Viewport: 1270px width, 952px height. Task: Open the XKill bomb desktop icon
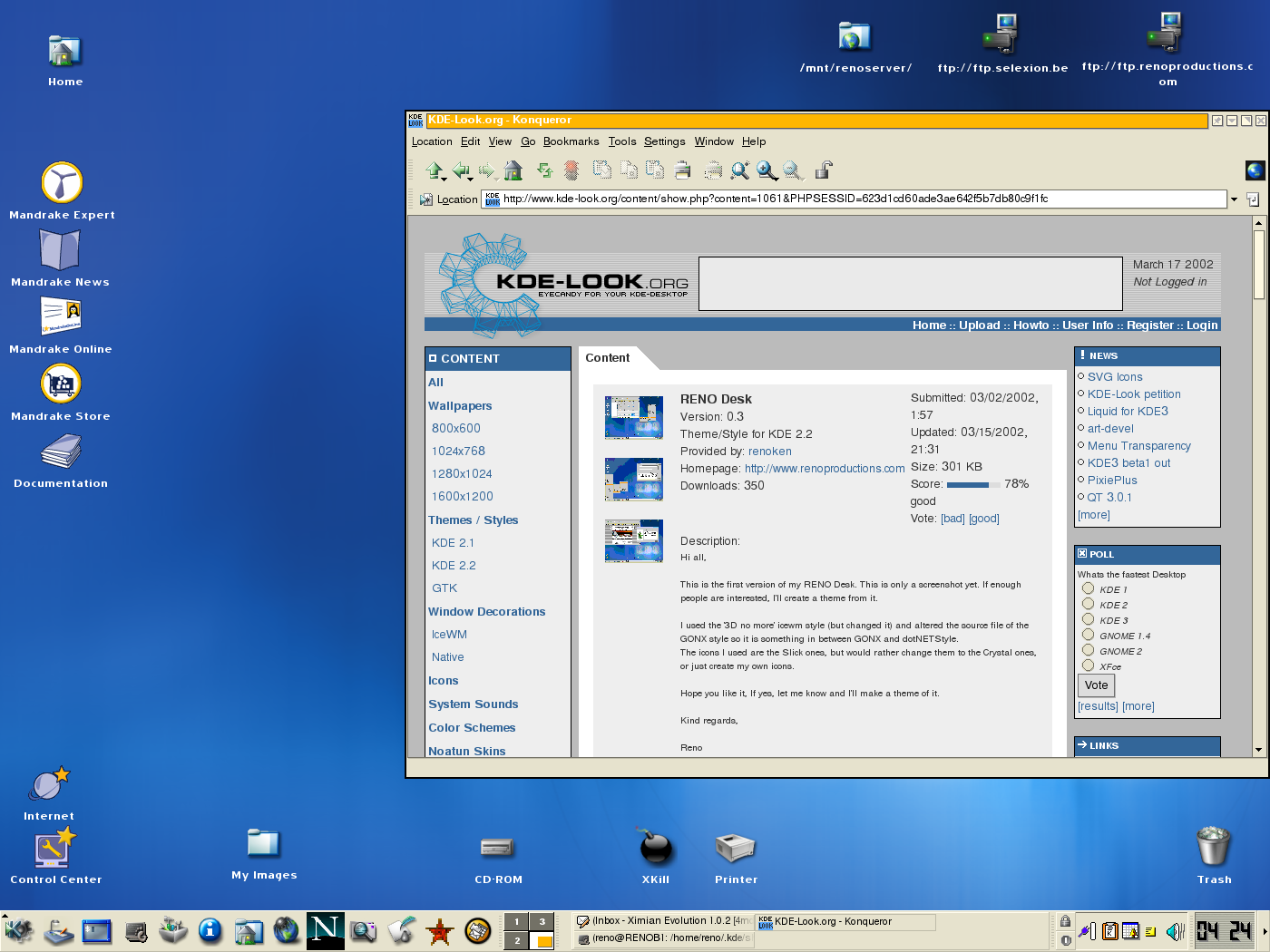[x=655, y=847]
